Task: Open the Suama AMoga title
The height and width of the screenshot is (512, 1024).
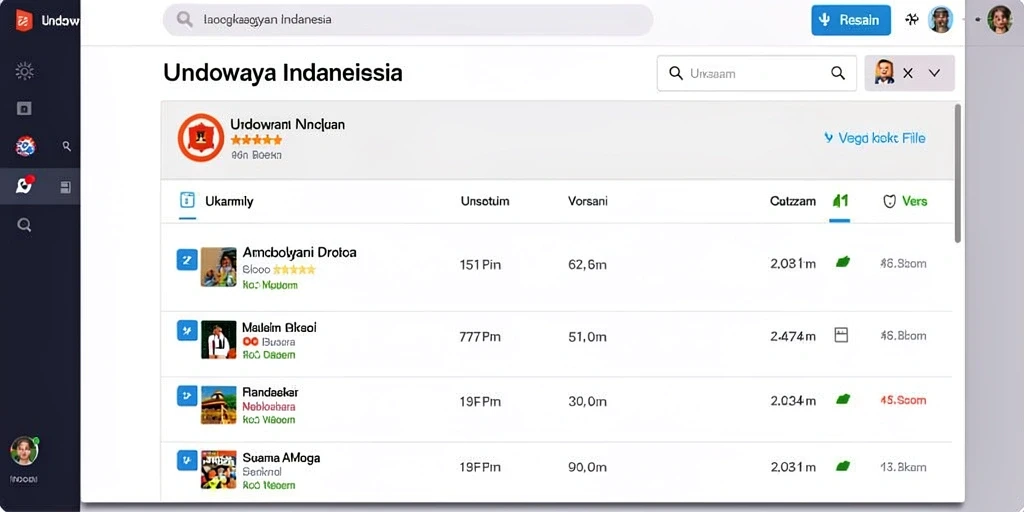Action: (x=281, y=458)
